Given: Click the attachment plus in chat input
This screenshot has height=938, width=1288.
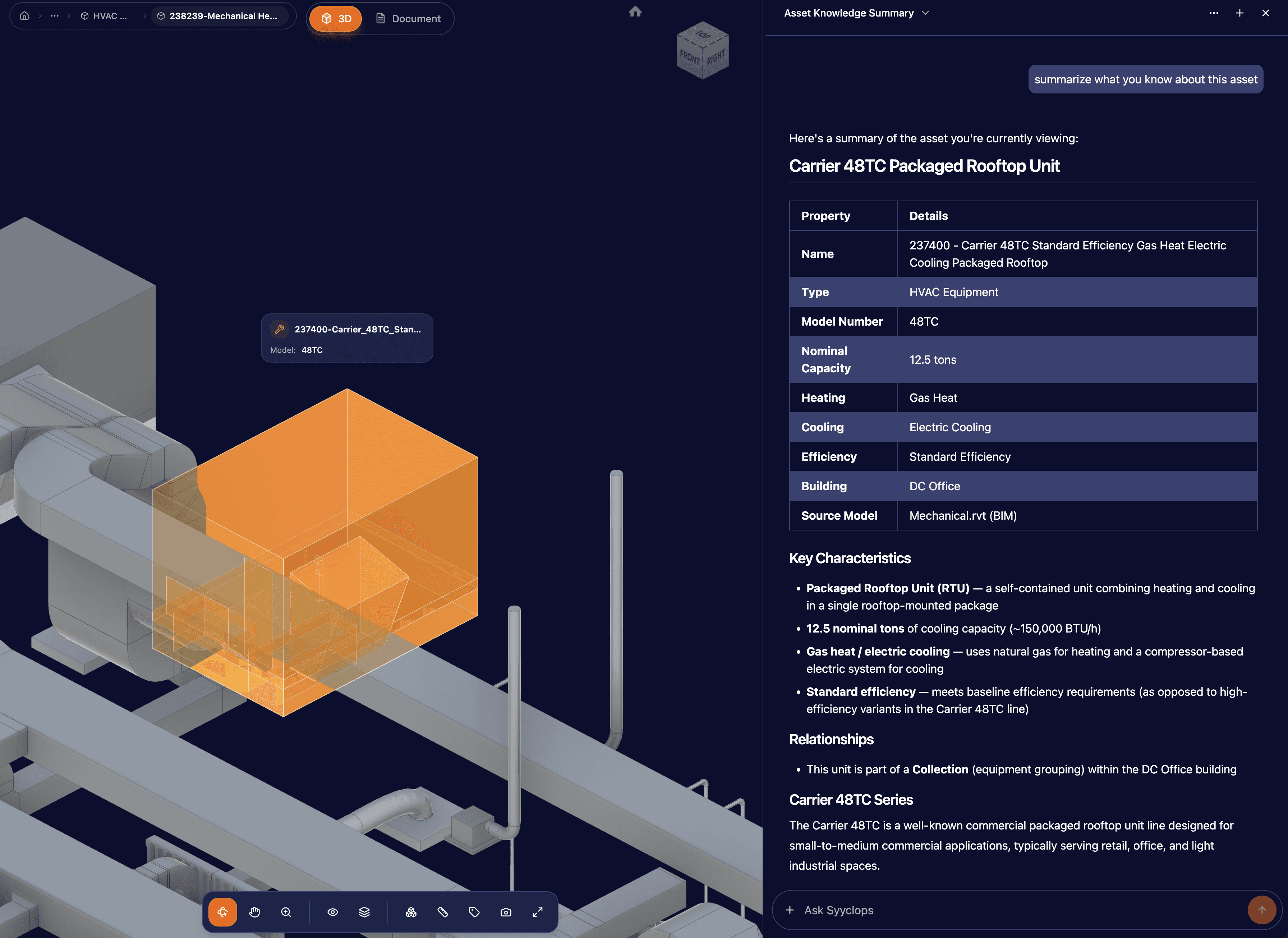Looking at the screenshot, I should coord(790,910).
